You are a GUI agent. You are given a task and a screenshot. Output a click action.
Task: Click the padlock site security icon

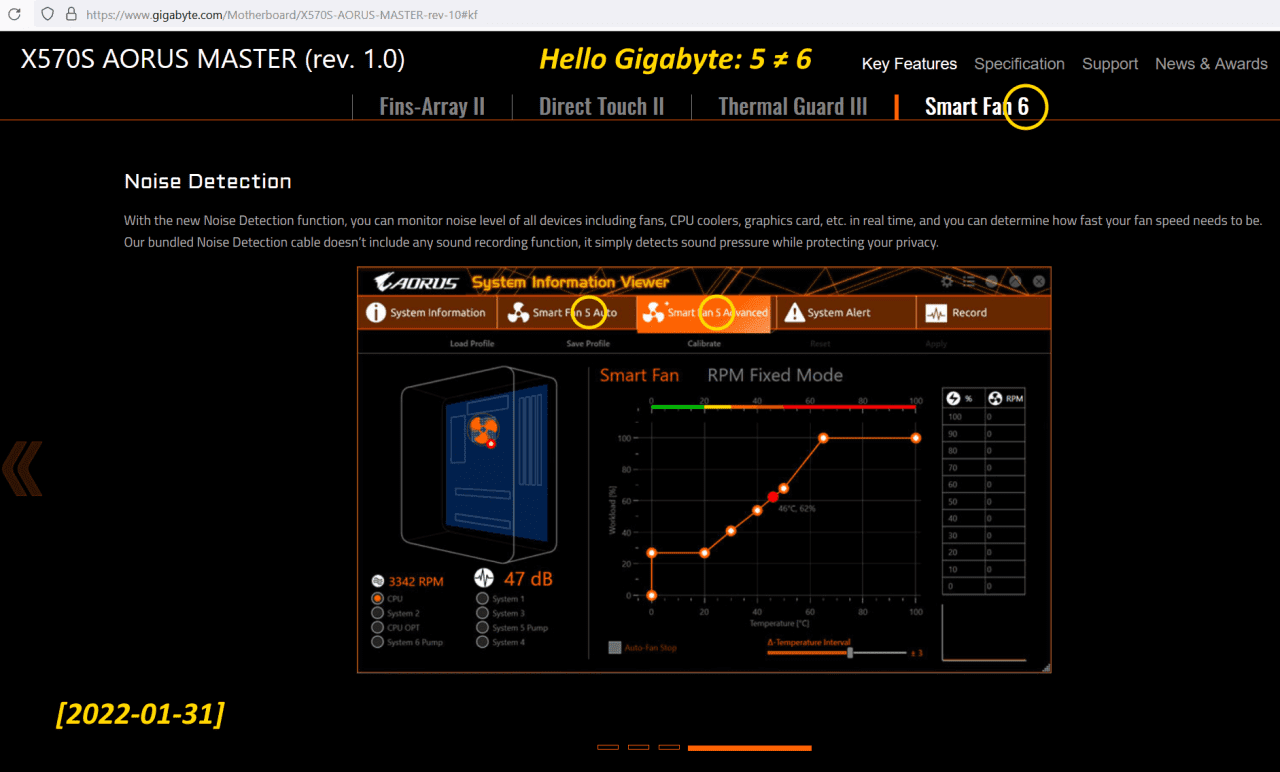click(70, 15)
